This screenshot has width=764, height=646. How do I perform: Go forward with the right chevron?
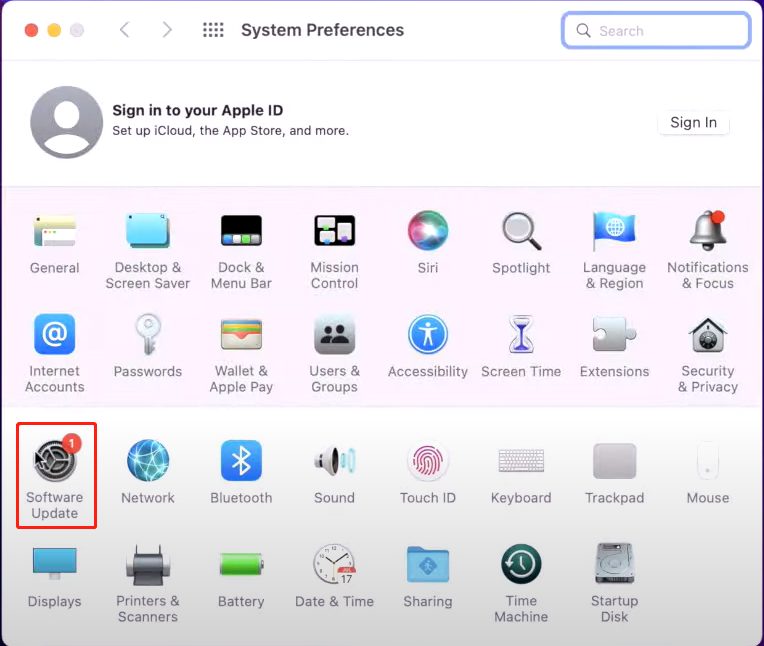click(167, 30)
